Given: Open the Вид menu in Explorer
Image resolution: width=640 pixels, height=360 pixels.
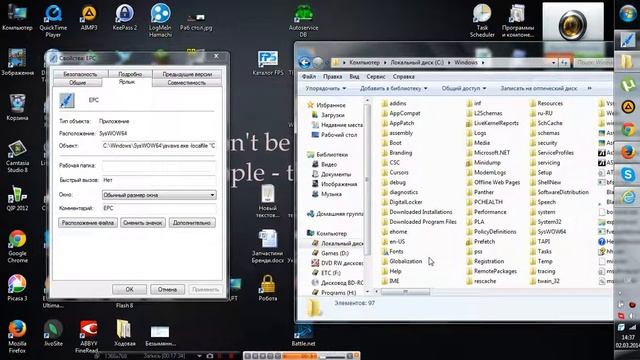Looking at the screenshot, I should pyautogui.click(x=354, y=77).
